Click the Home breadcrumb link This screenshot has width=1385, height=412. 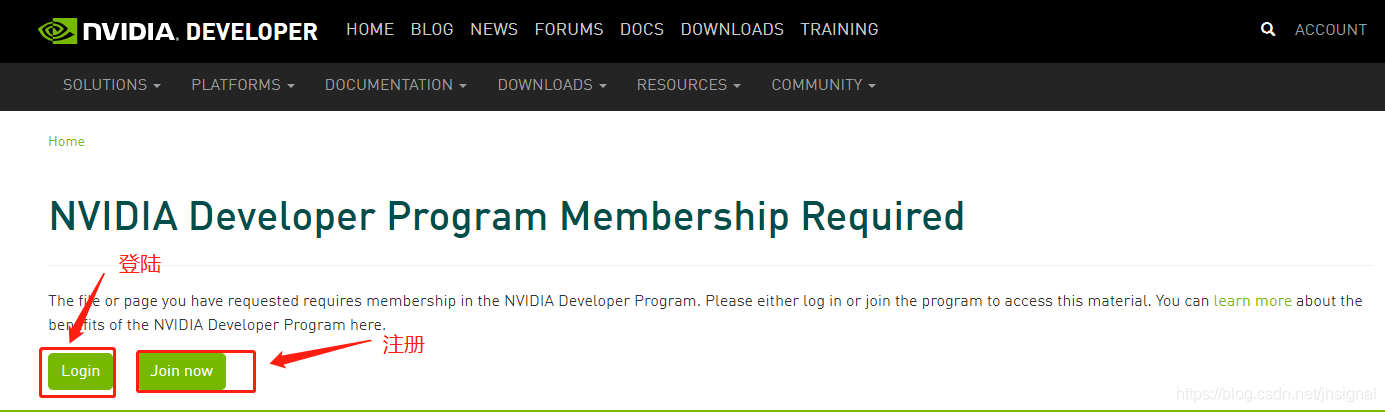(x=67, y=141)
